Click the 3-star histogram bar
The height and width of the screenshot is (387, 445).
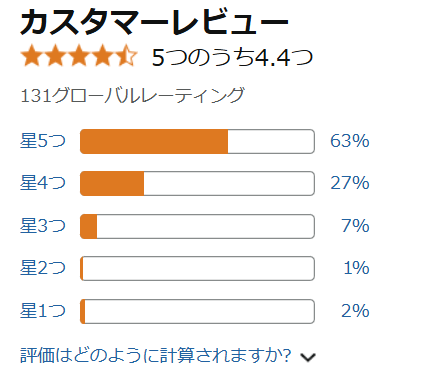[197, 226]
